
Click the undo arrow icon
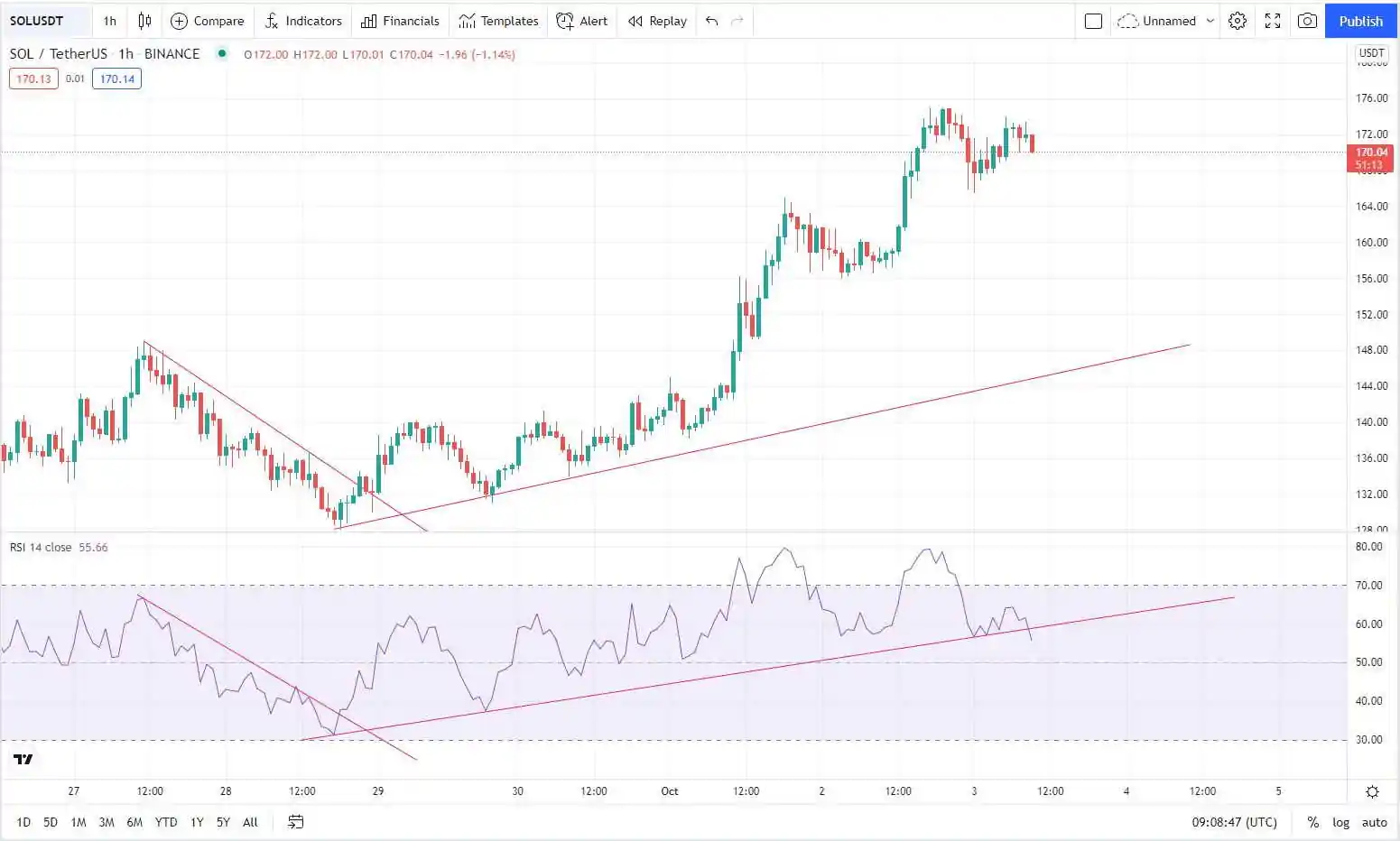coord(711,21)
